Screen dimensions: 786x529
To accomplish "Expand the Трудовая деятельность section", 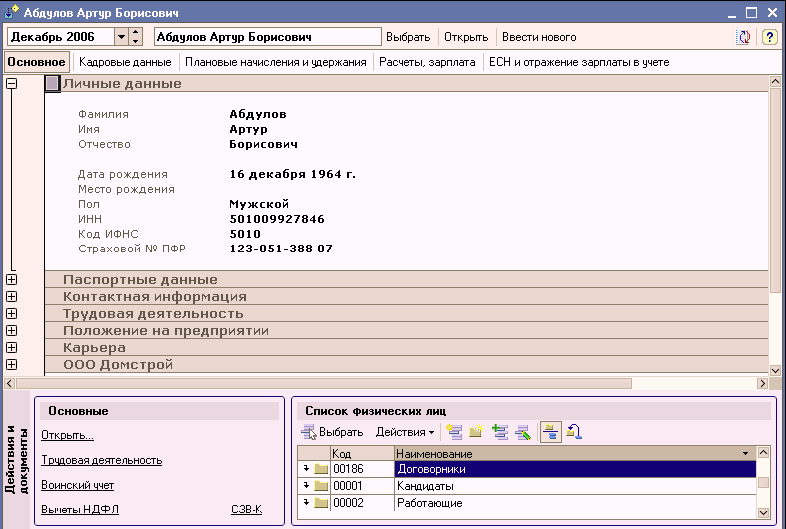I will pos(11,314).
